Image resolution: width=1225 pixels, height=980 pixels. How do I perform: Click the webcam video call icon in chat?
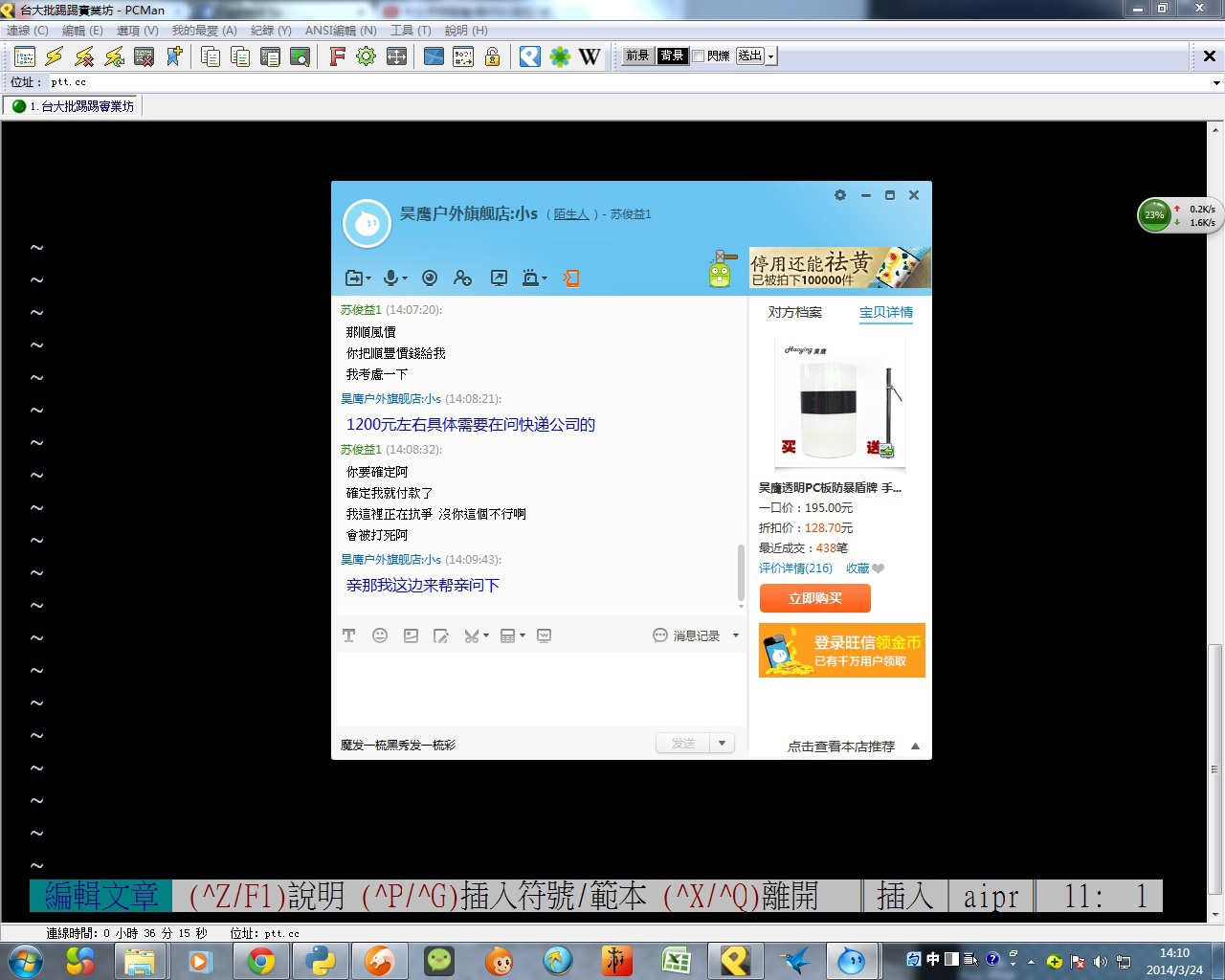point(430,278)
